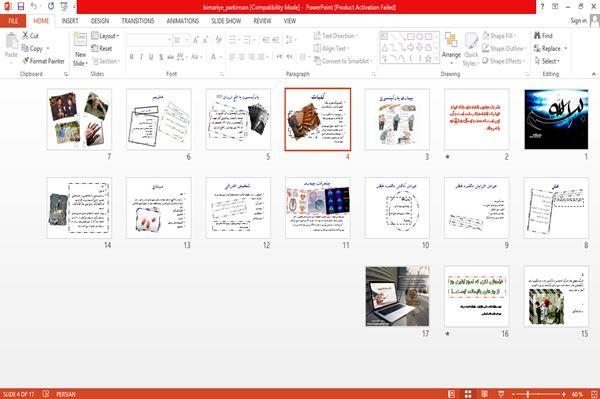Screen dimensions: 600x399
Task: Open the FILE menu tab
Action: pyautogui.click(x=13, y=21)
